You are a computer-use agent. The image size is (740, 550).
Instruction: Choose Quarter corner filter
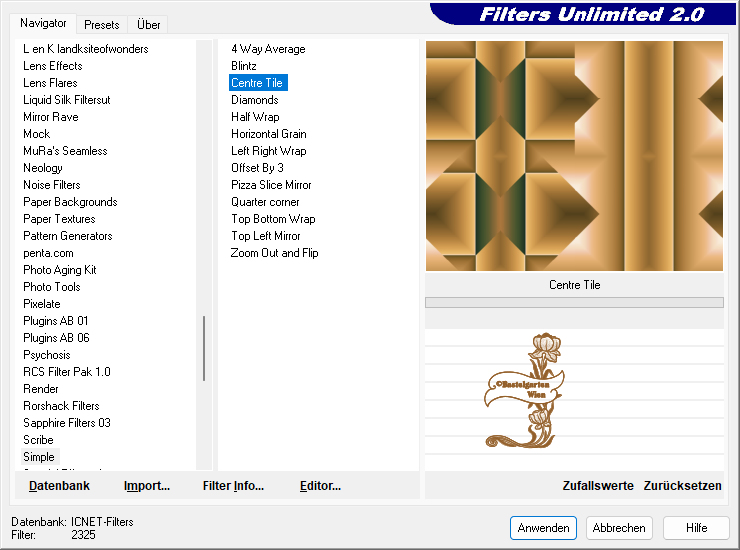(265, 202)
